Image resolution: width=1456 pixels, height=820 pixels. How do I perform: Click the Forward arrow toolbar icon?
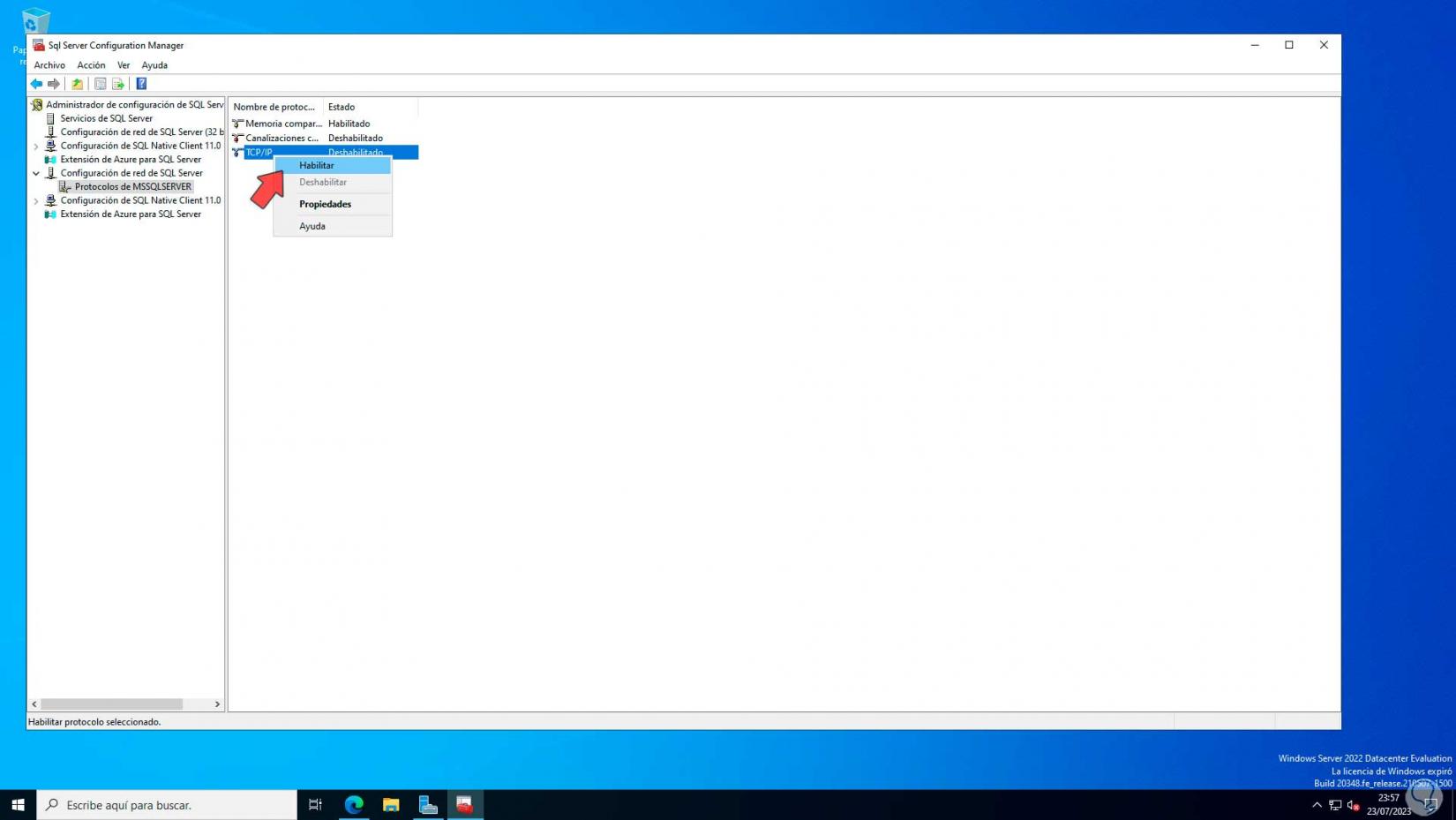tap(54, 84)
